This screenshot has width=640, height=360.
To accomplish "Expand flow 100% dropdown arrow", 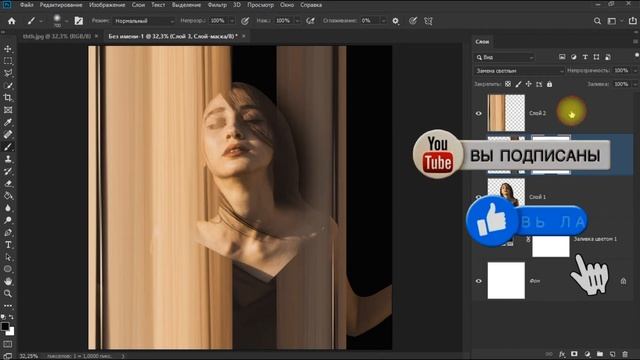I will tap(297, 21).
